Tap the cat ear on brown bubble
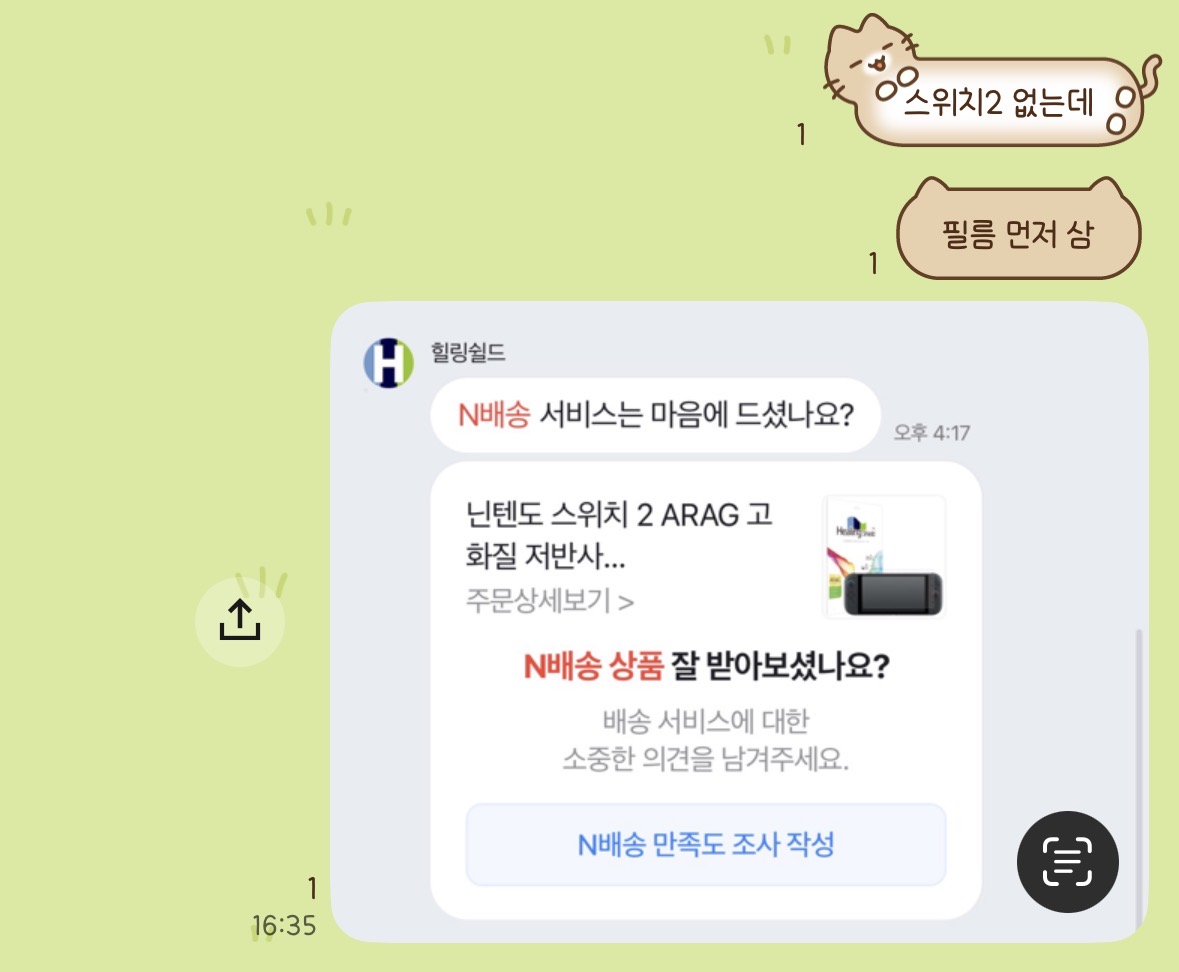The width and height of the screenshot is (1179, 972). pyautogui.click(x=932, y=188)
